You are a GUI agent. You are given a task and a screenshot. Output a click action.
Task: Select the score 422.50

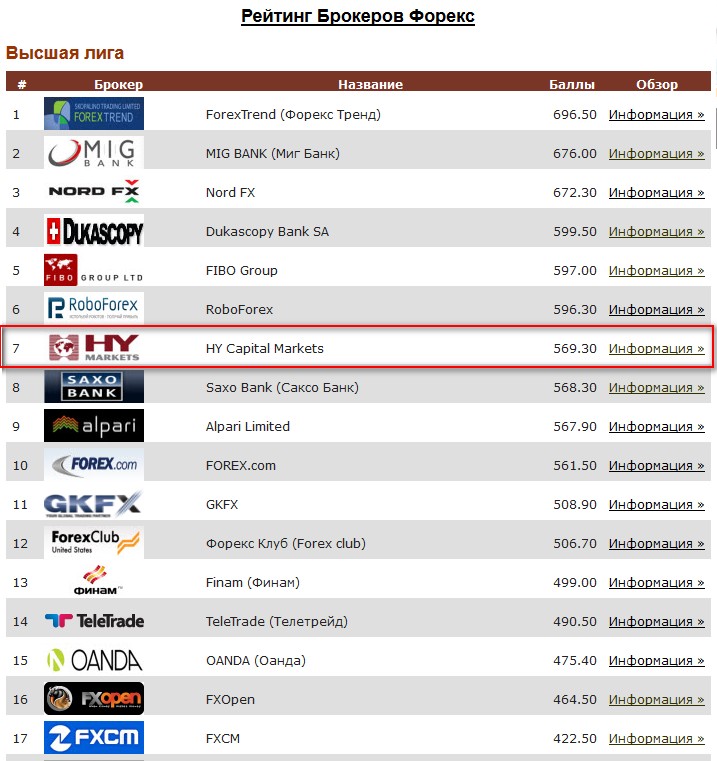[575, 739]
